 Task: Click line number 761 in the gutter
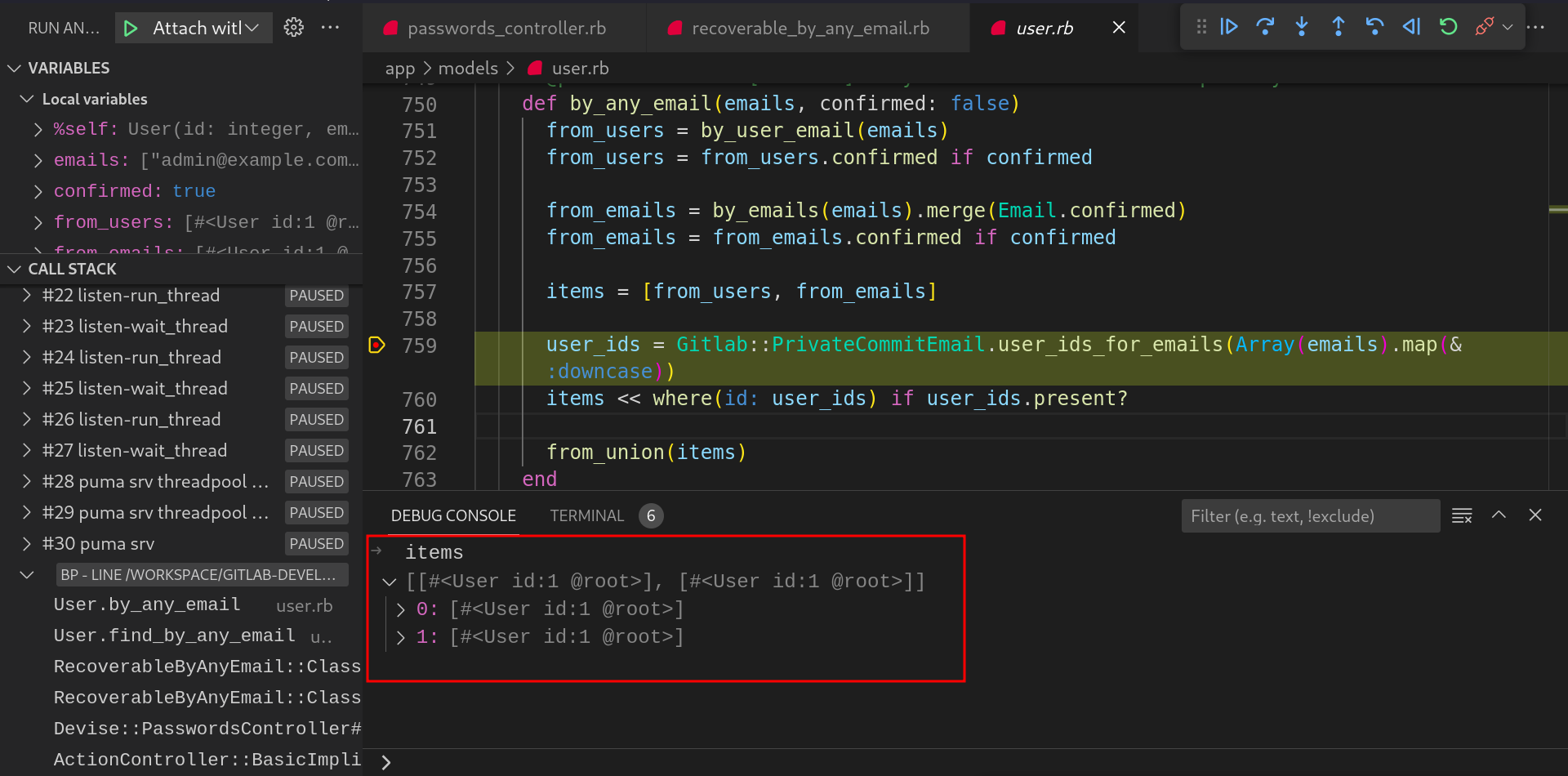pos(420,426)
